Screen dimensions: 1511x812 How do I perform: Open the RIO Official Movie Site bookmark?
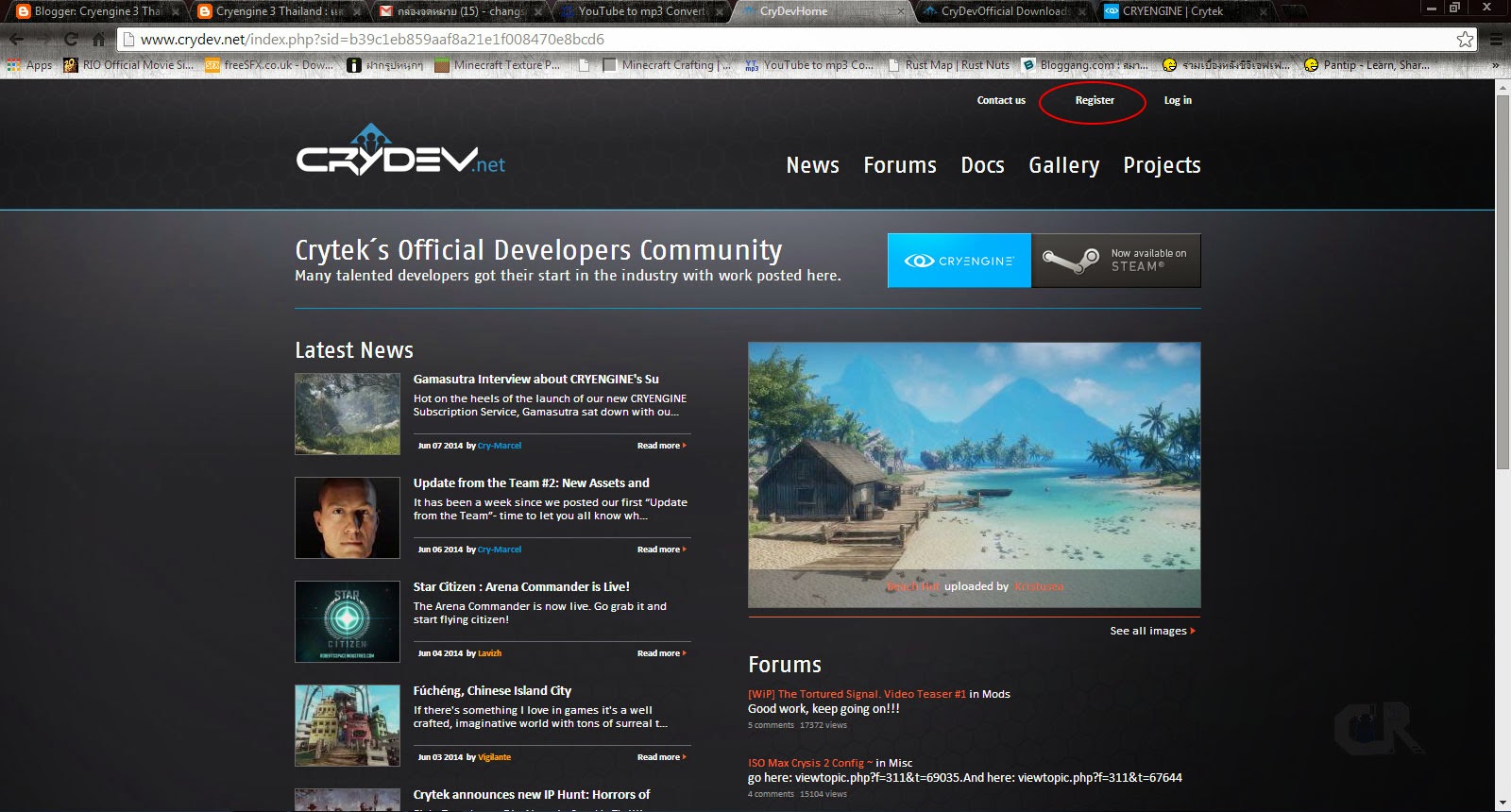pos(128,65)
